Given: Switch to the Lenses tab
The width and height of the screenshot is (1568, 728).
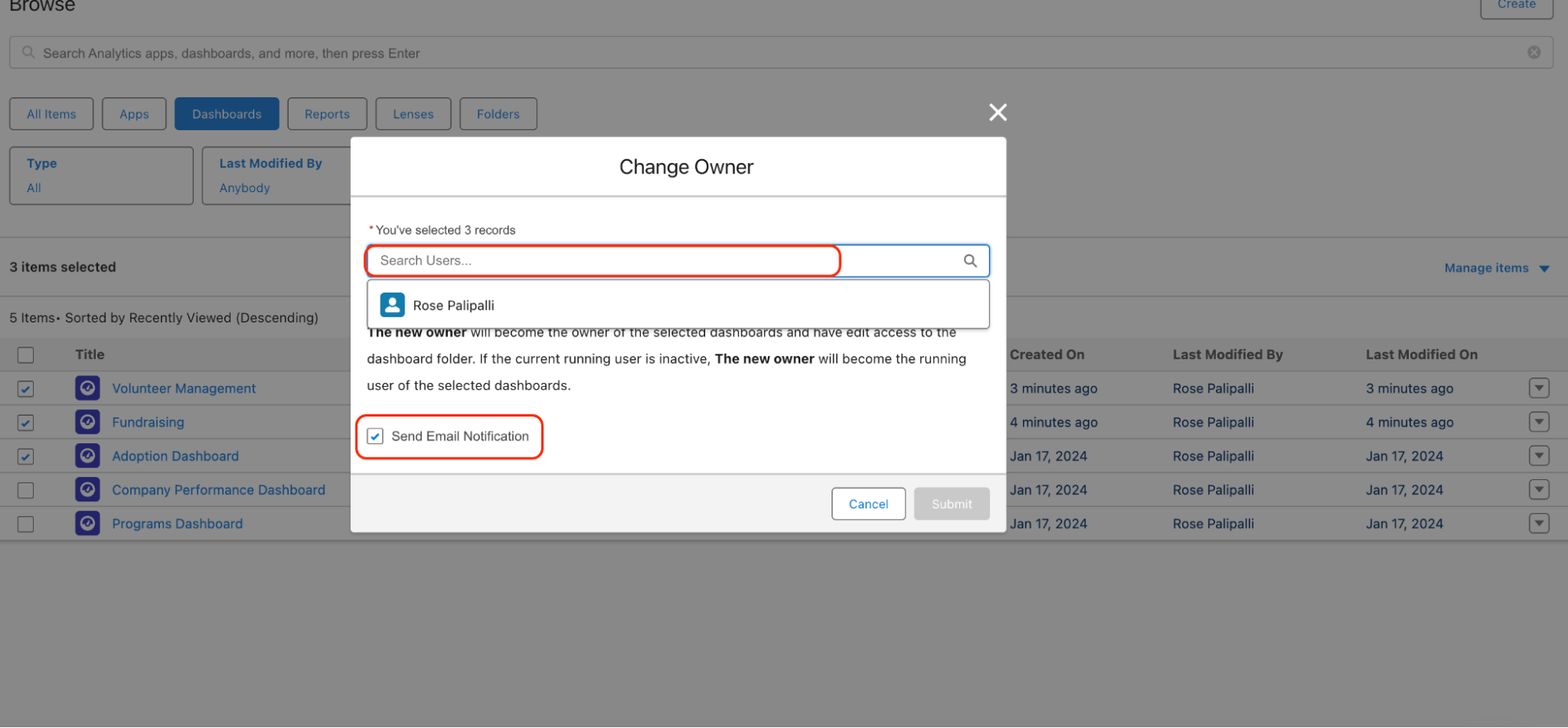Looking at the screenshot, I should pos(413,114).
